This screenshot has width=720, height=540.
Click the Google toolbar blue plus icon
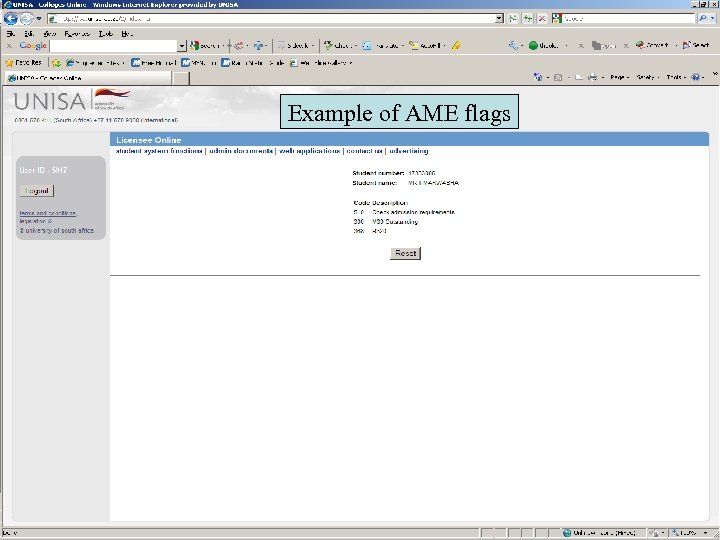[x=259, y=46]
